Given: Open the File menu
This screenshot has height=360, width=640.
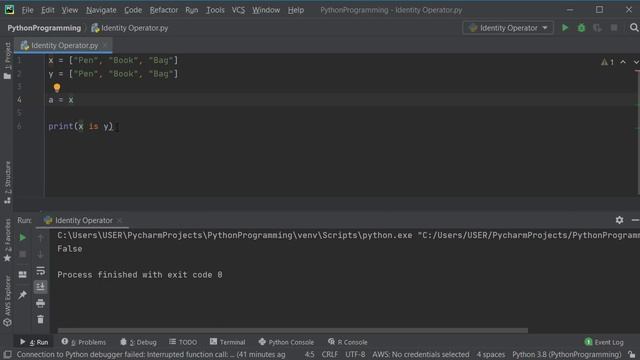Looking at the screenshot, I should (27, 10).
